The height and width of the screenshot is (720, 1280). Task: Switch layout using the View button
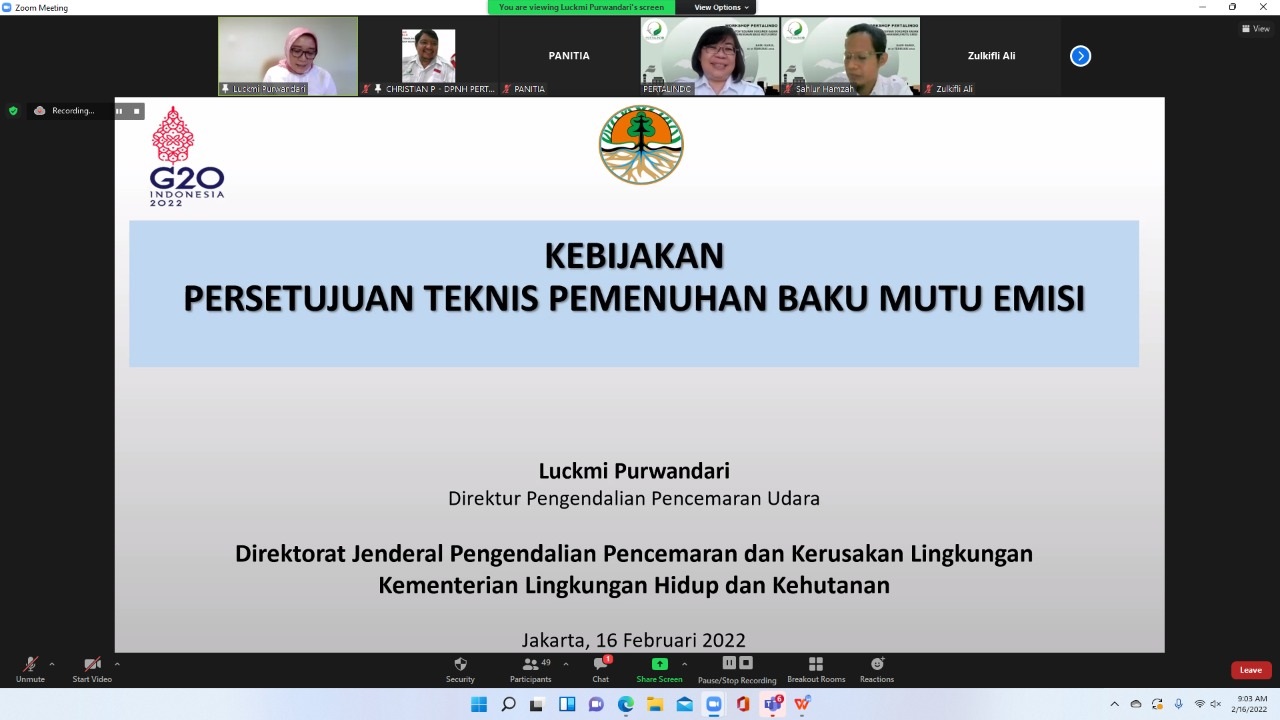(1255, 29)
